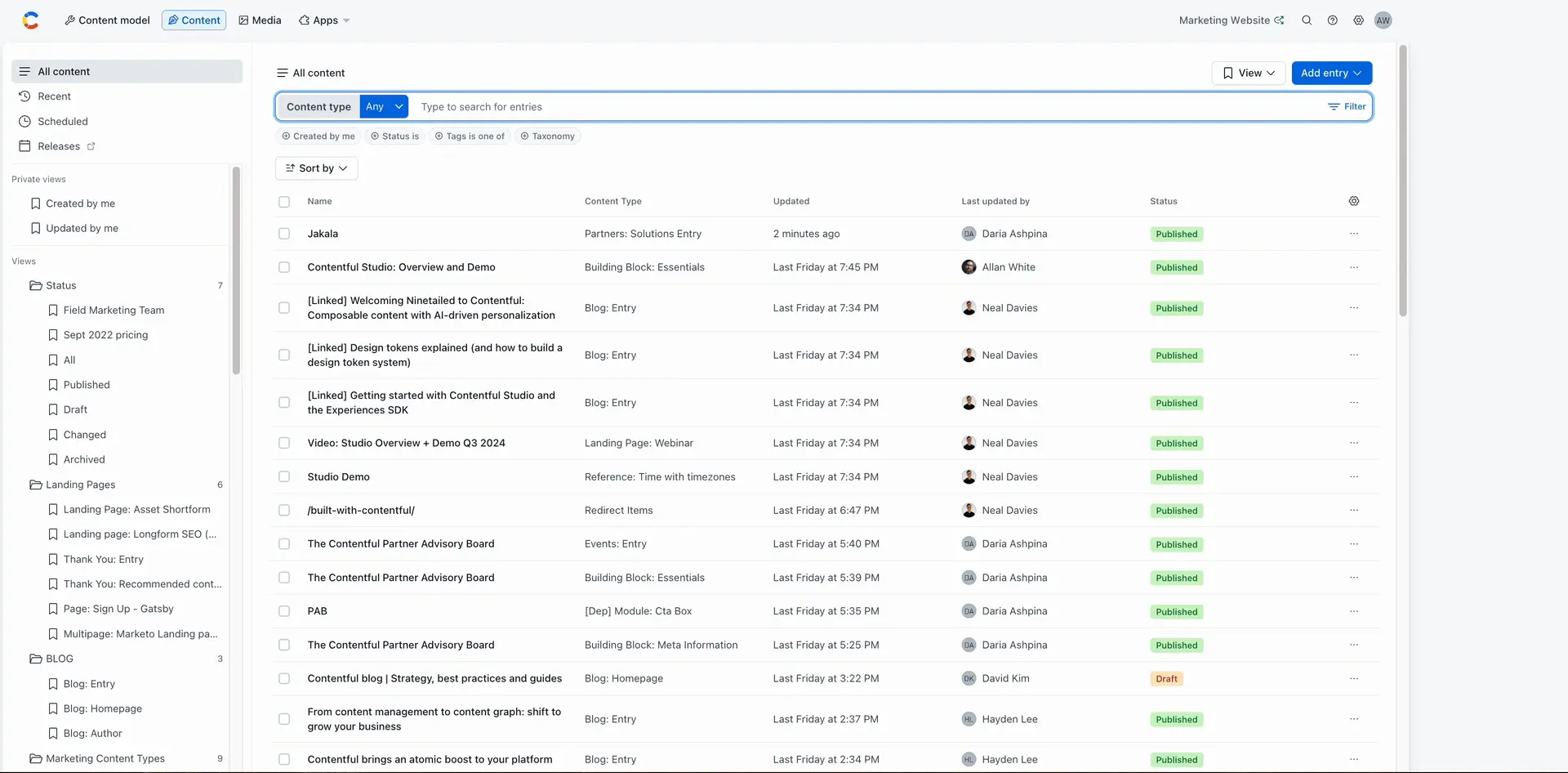Tick checkbox for Contentful blog Strategy row
The image size is (1568, 773).
click(284, 679)
